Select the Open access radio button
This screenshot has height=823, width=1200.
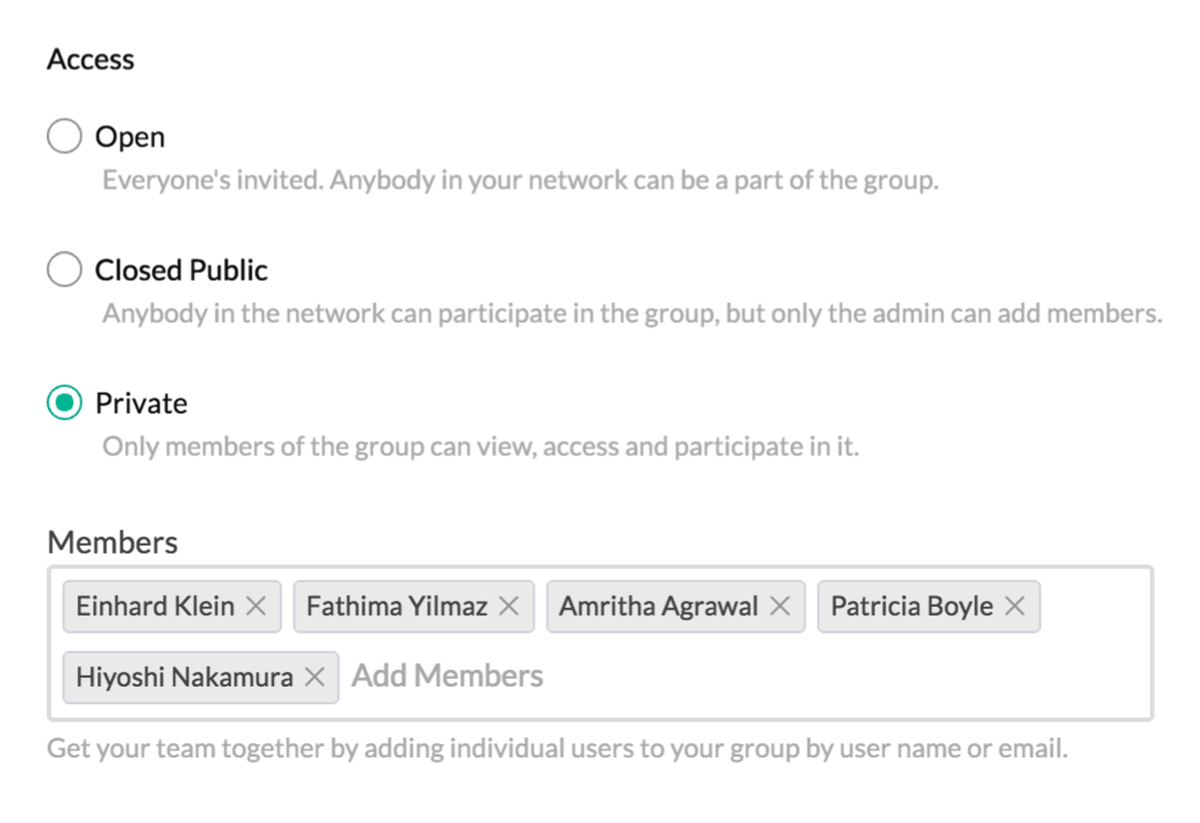pos(64,137)
